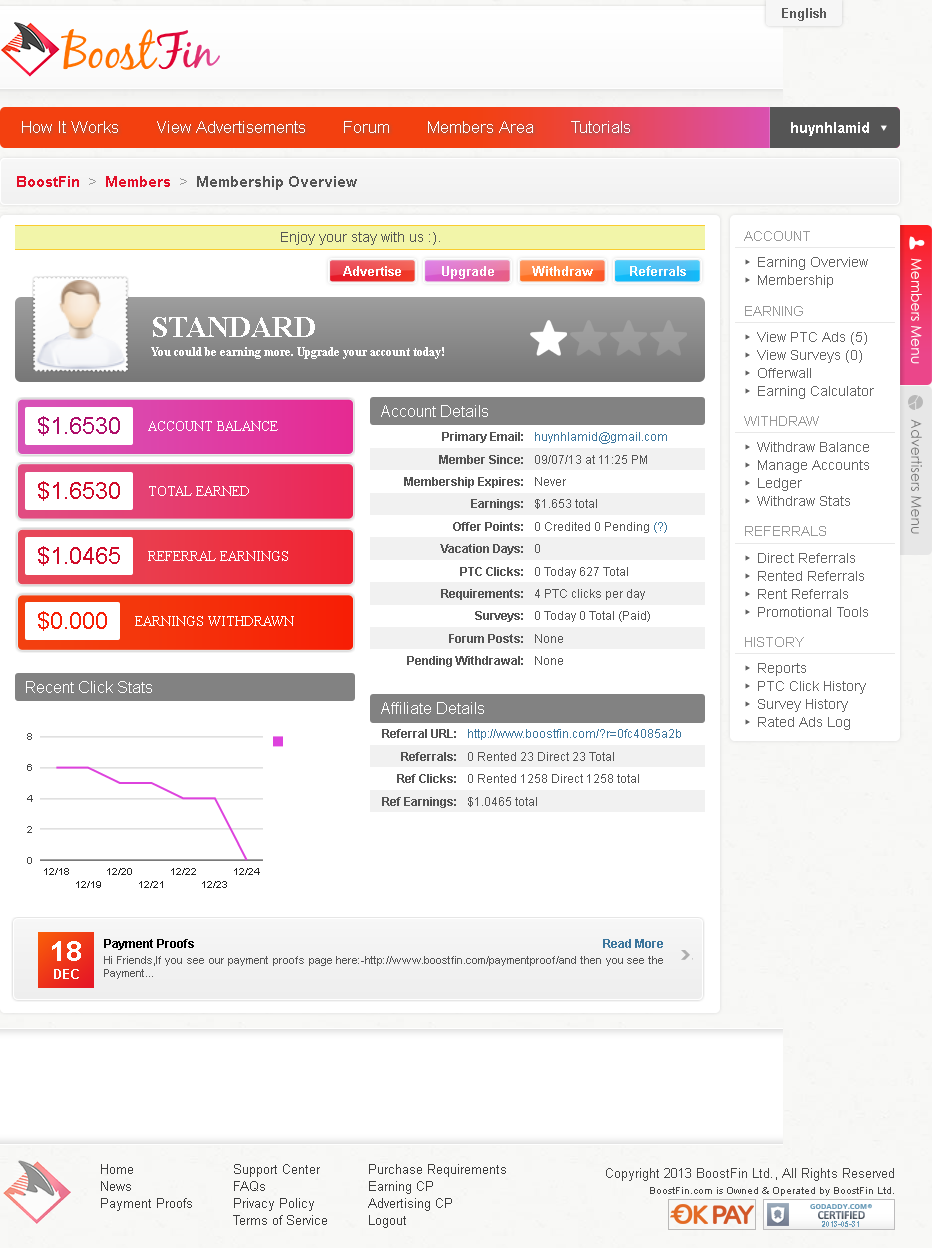Screen dimensions: 932x1248
Task: Open PTC Click History
Action: tap(811, 686)
